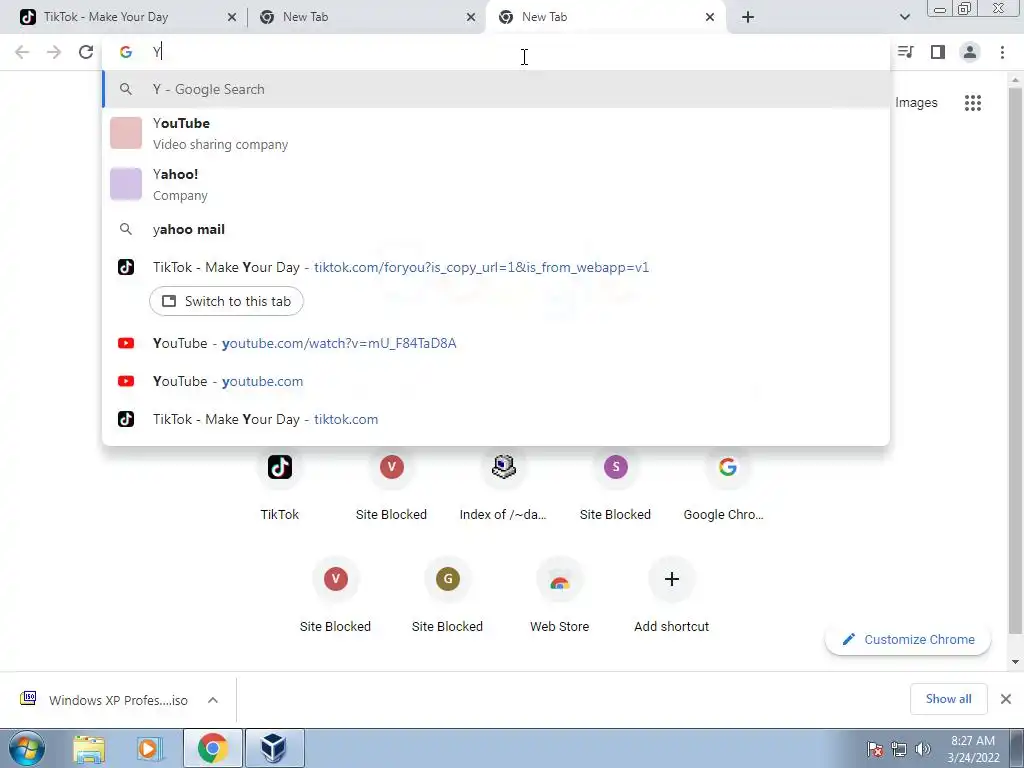The height and width of the screenshot is (768, 1024).
Task: Go forward with the forward arrow
Action: coord(54,52)
